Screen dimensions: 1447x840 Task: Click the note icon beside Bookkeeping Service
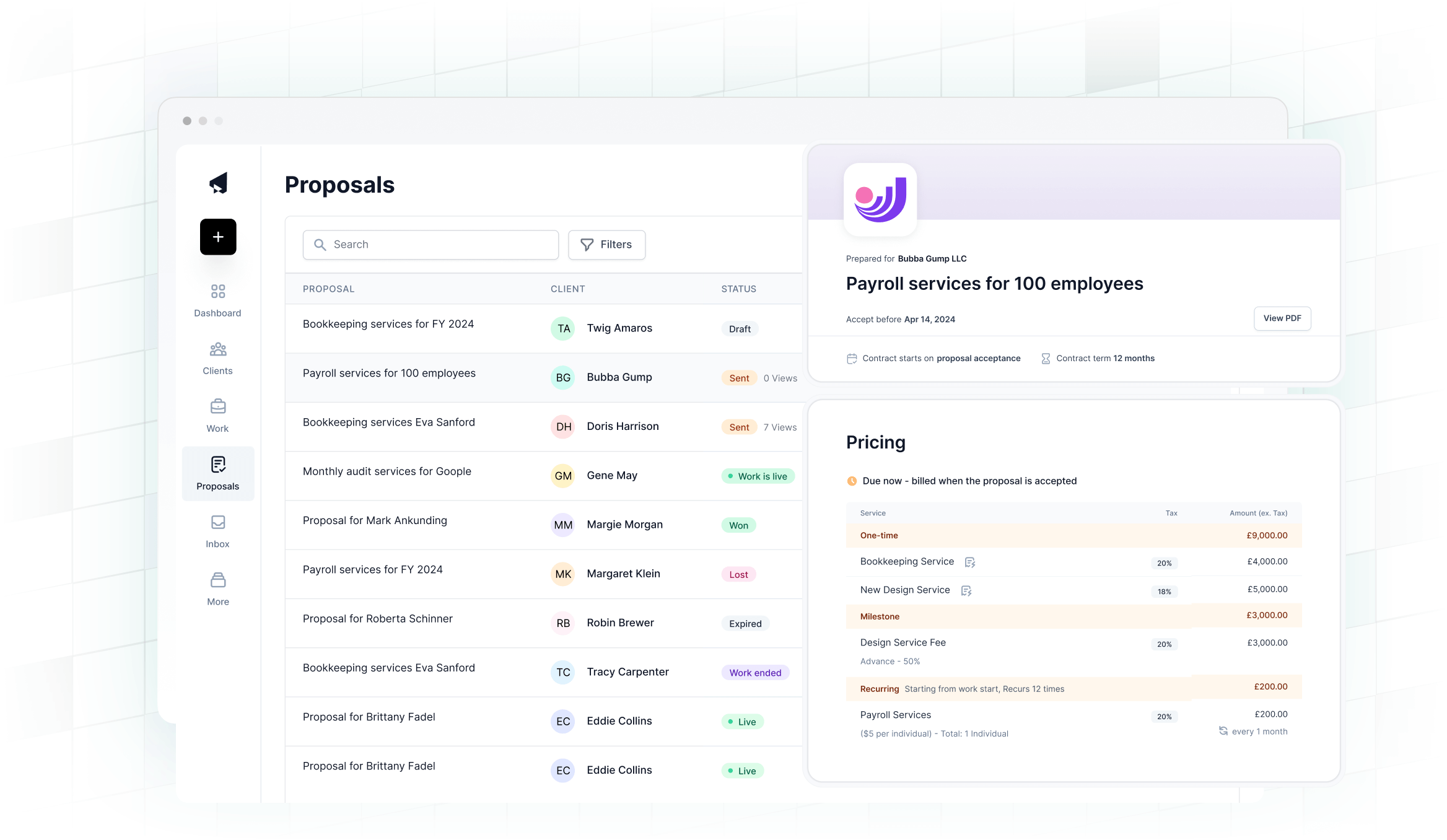tap(970, 562)
